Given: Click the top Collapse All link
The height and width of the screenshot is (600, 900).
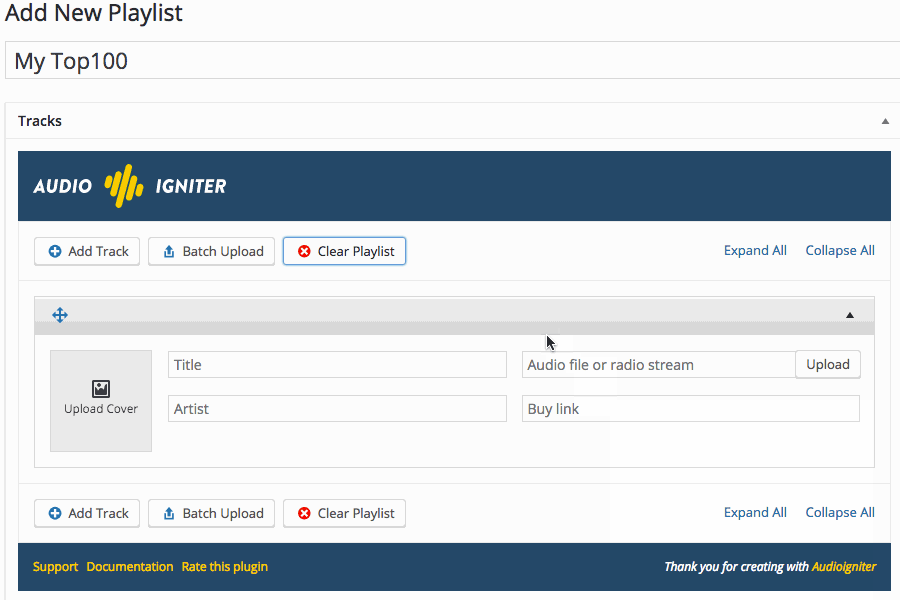Looking at the screenshot, I should (840, 251).
